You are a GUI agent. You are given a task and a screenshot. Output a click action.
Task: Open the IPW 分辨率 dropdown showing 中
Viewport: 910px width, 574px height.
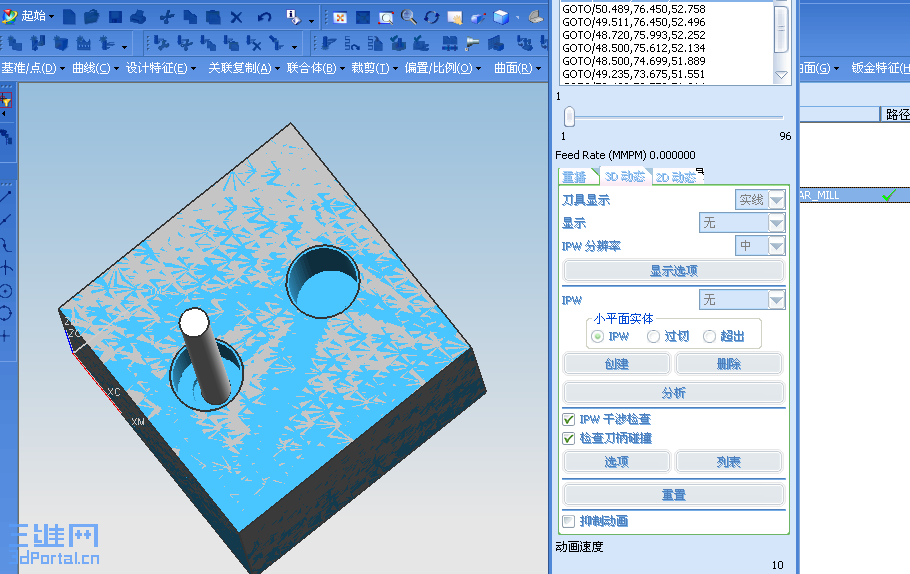pos(760,246)
